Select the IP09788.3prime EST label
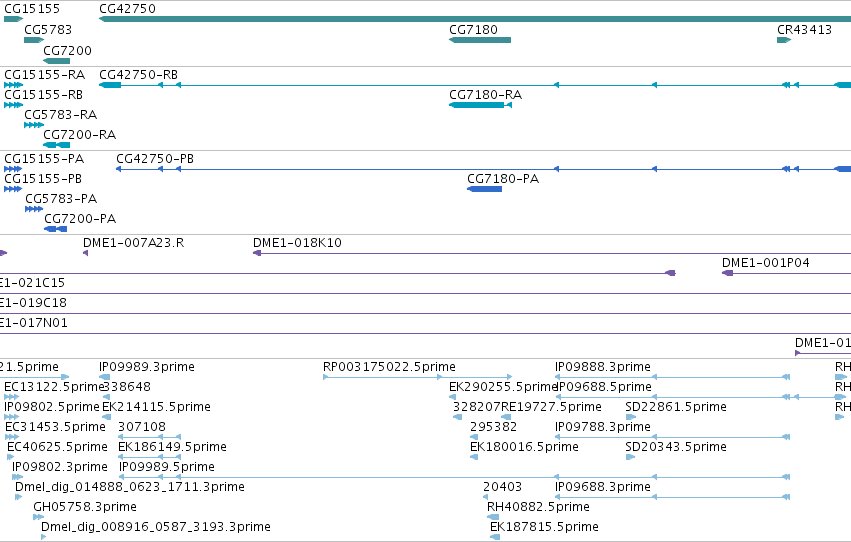This screenshot has width=851, height=542. pyautogui.click(x=603, y=427)
